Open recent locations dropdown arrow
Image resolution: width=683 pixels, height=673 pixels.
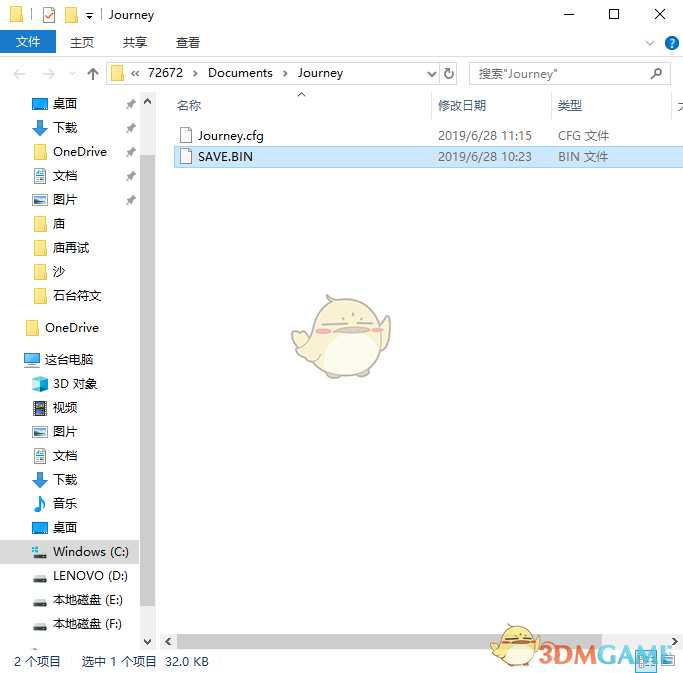[x=70, y=74]
